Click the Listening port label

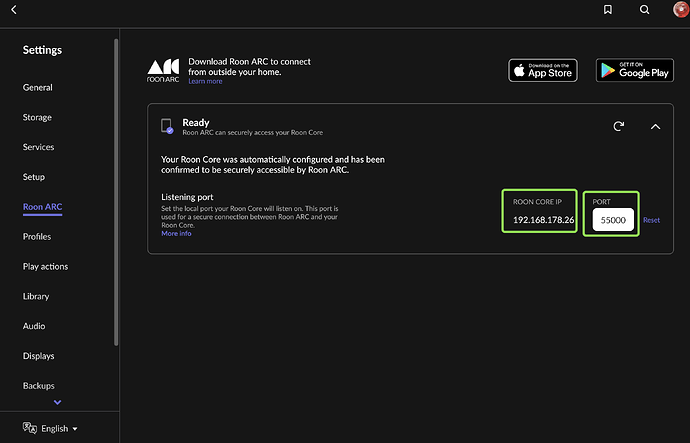[x=187, y=197]
